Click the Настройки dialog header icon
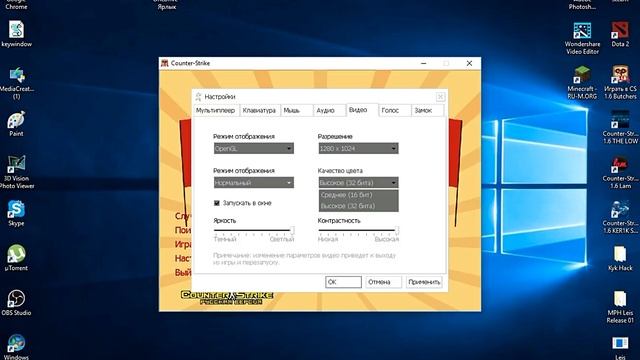The height and width of the screenshot is (360, 640). pos(198,97)
